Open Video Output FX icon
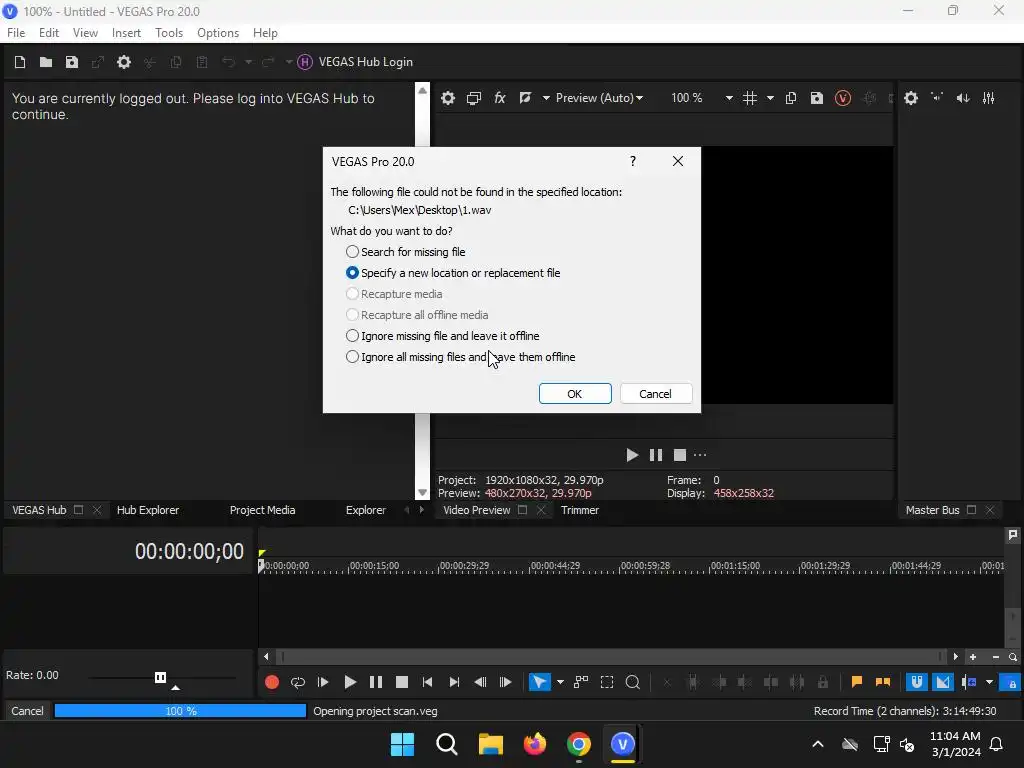The width and height of the screenshot is (1024, 768). (500, 98)
